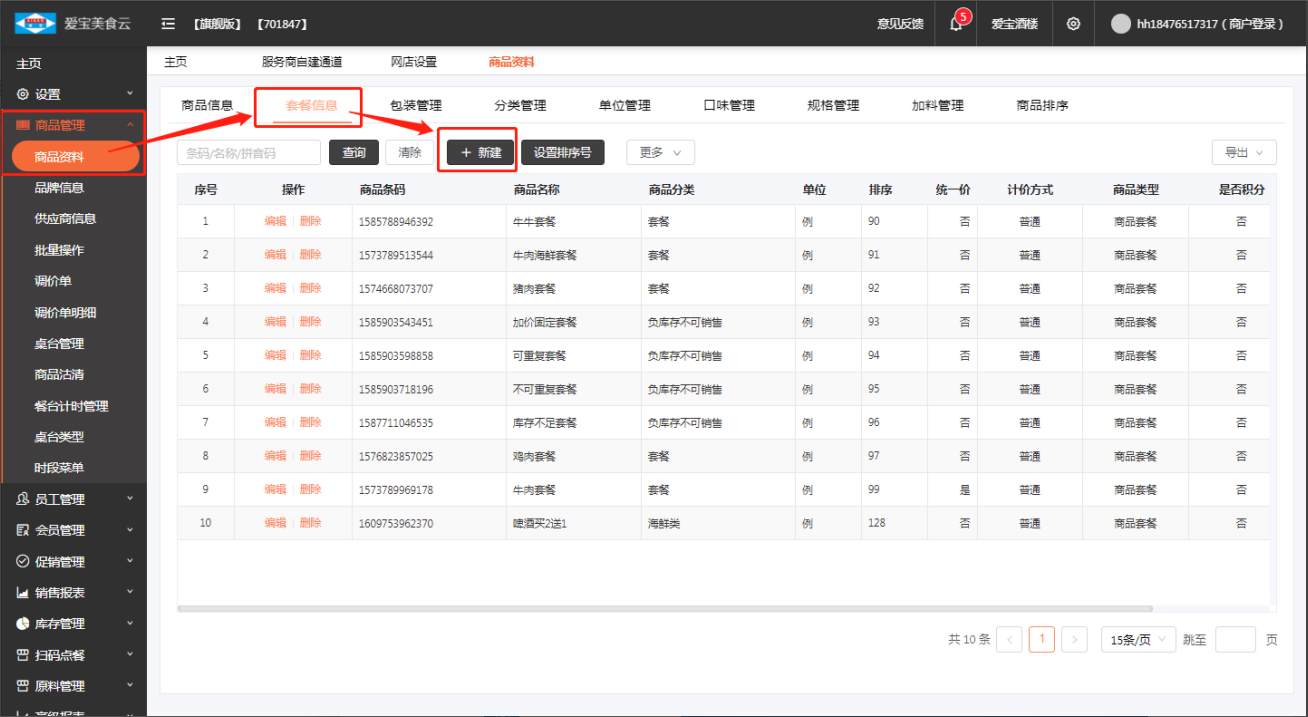Open the 更多 dropdown
The height and width of the screenshot is (717, 1308).
pyautogui.click(x=660, y=153)
